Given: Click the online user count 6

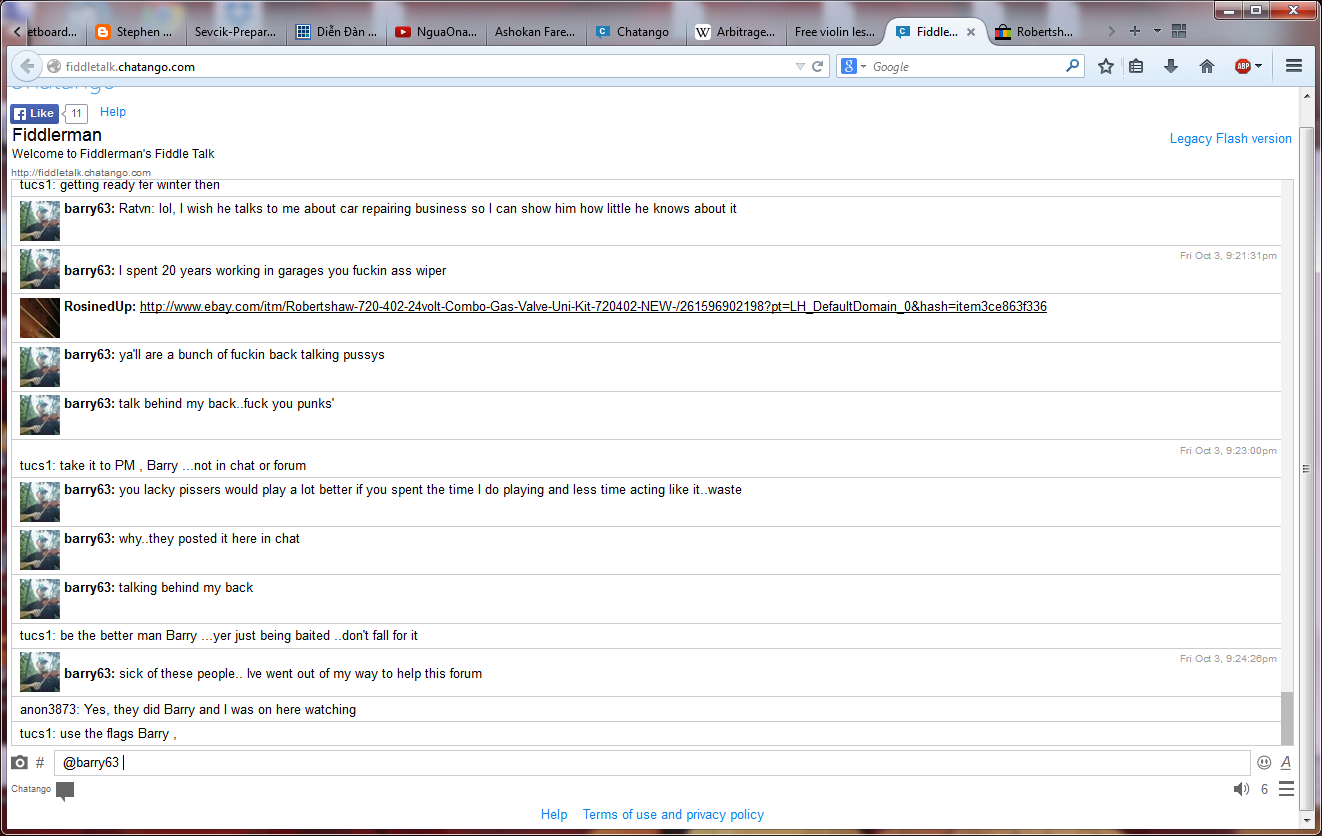Looking at the screenshot, I should coord(1264,790).
